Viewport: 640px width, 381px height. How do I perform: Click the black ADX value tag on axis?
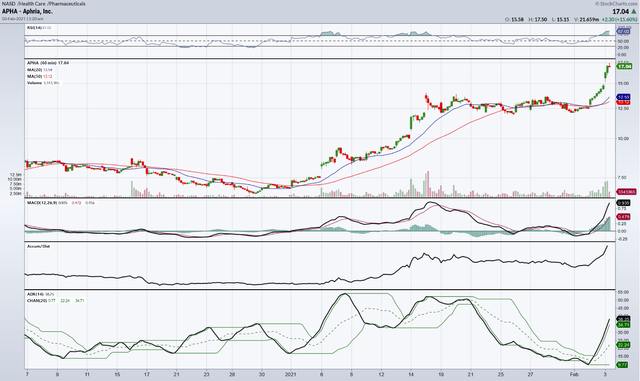point(623,319)
